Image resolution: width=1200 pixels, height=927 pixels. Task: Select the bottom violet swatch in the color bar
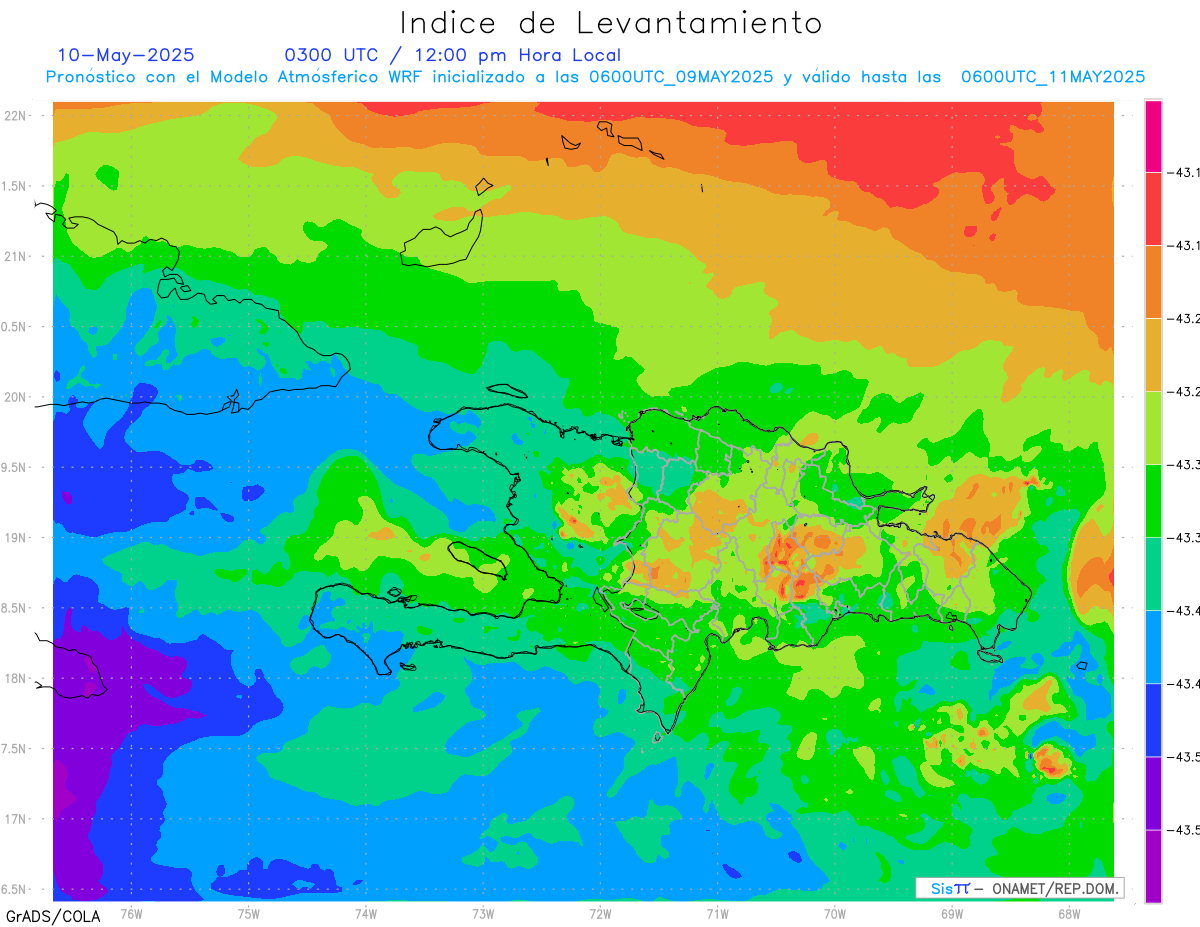pos(1153,866)
